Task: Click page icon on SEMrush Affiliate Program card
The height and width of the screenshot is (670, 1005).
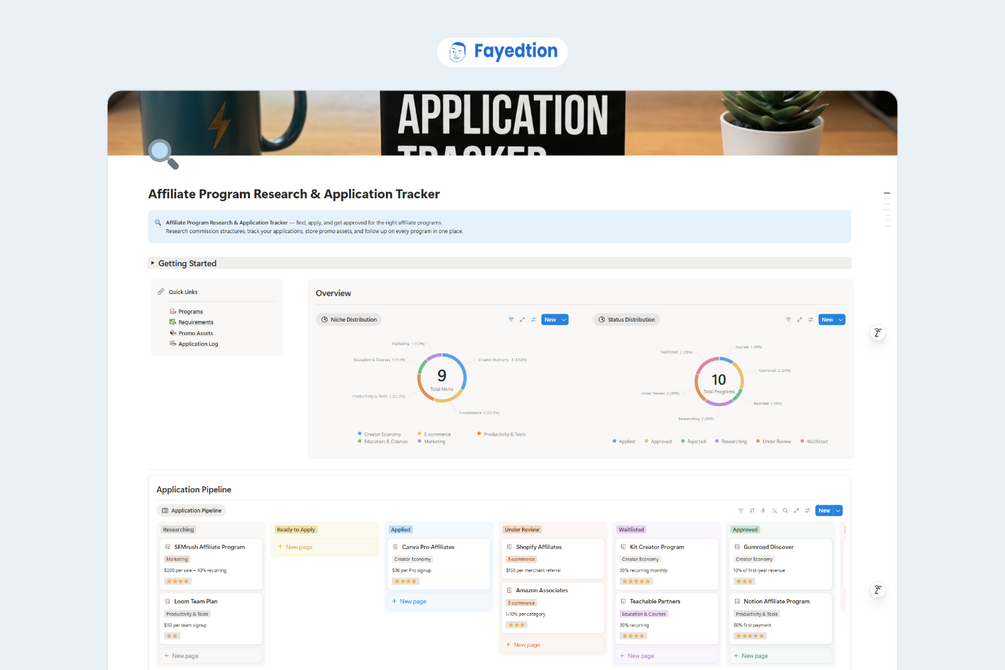Action: [167, 547]
